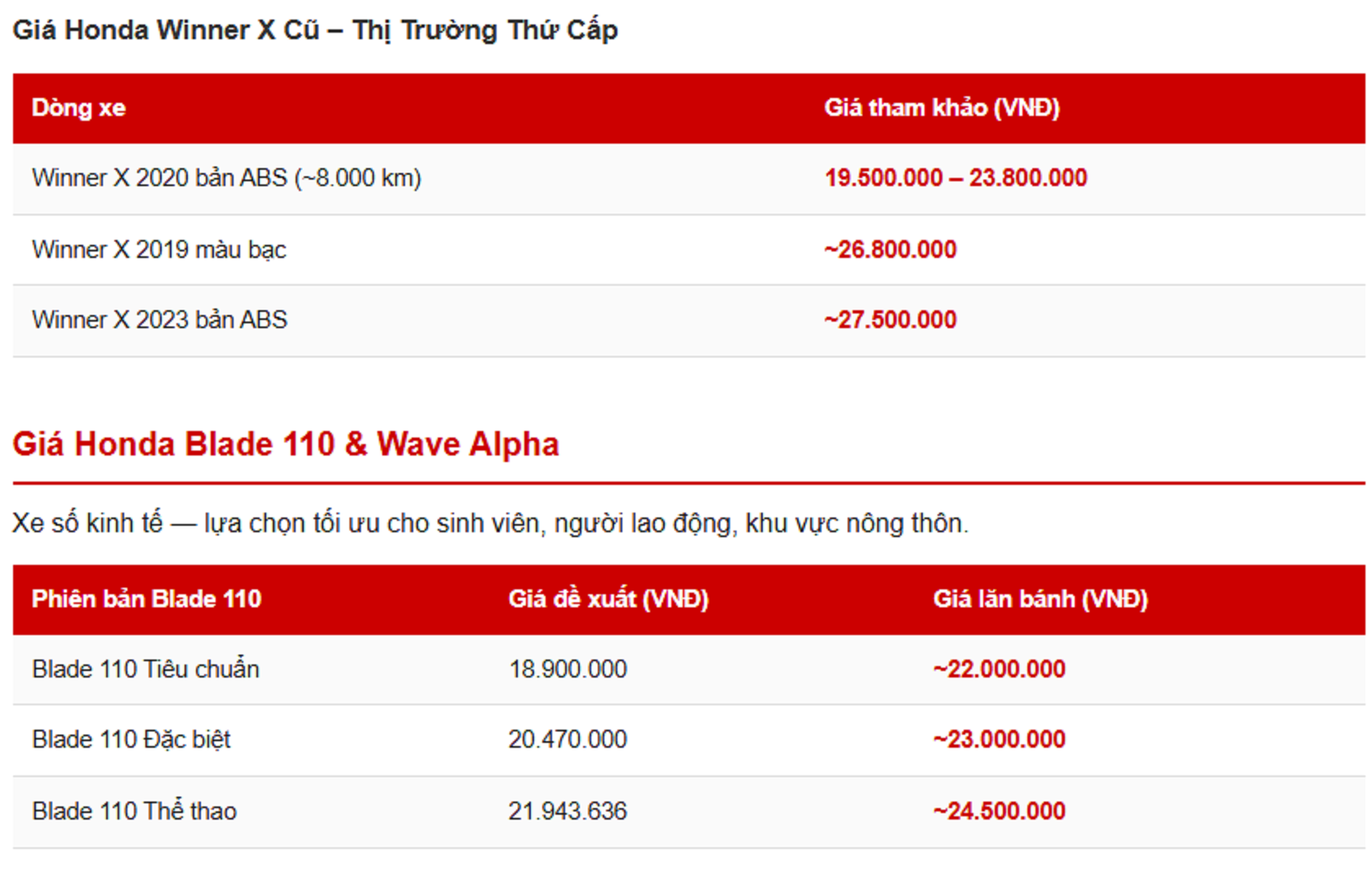The width and height of the screenshot is (1372, 893).
Task: Click the ~26.800.000 price
Action: pos(890,250)
